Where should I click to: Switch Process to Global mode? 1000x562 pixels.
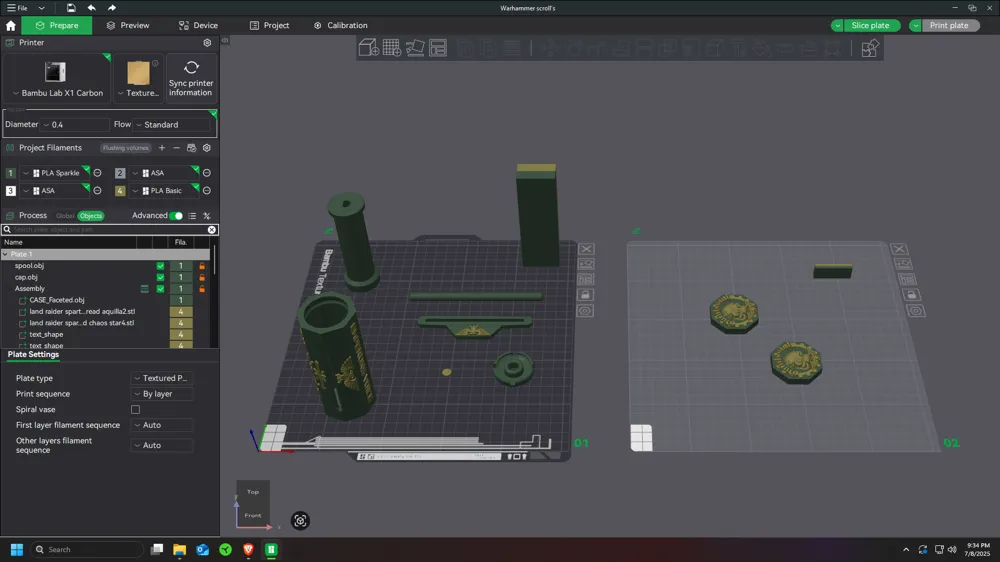(65, 216)
